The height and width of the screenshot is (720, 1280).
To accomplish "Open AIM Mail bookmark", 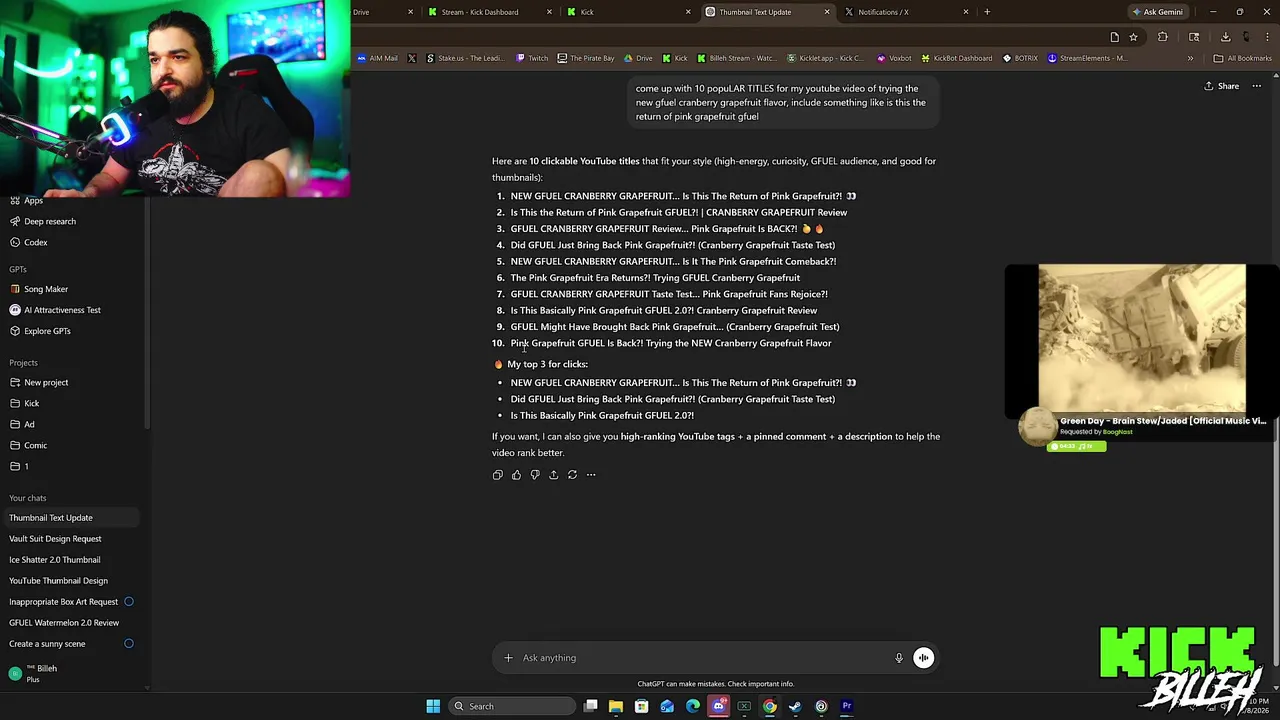I will point(377,58).
